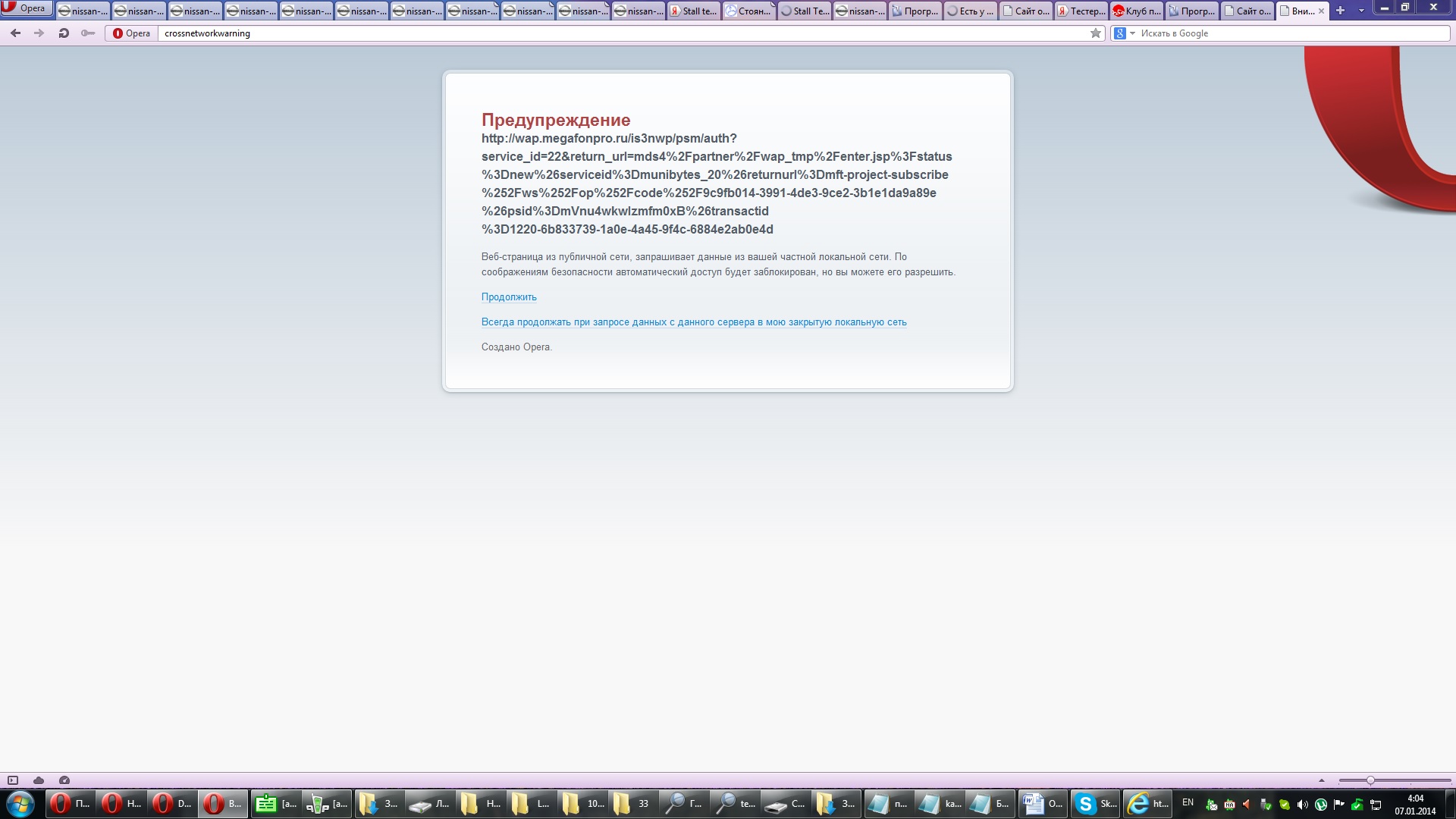Switch to the first 'Stall te...' Yandex tab
The image size is (1456, 819).
point(693,11)
